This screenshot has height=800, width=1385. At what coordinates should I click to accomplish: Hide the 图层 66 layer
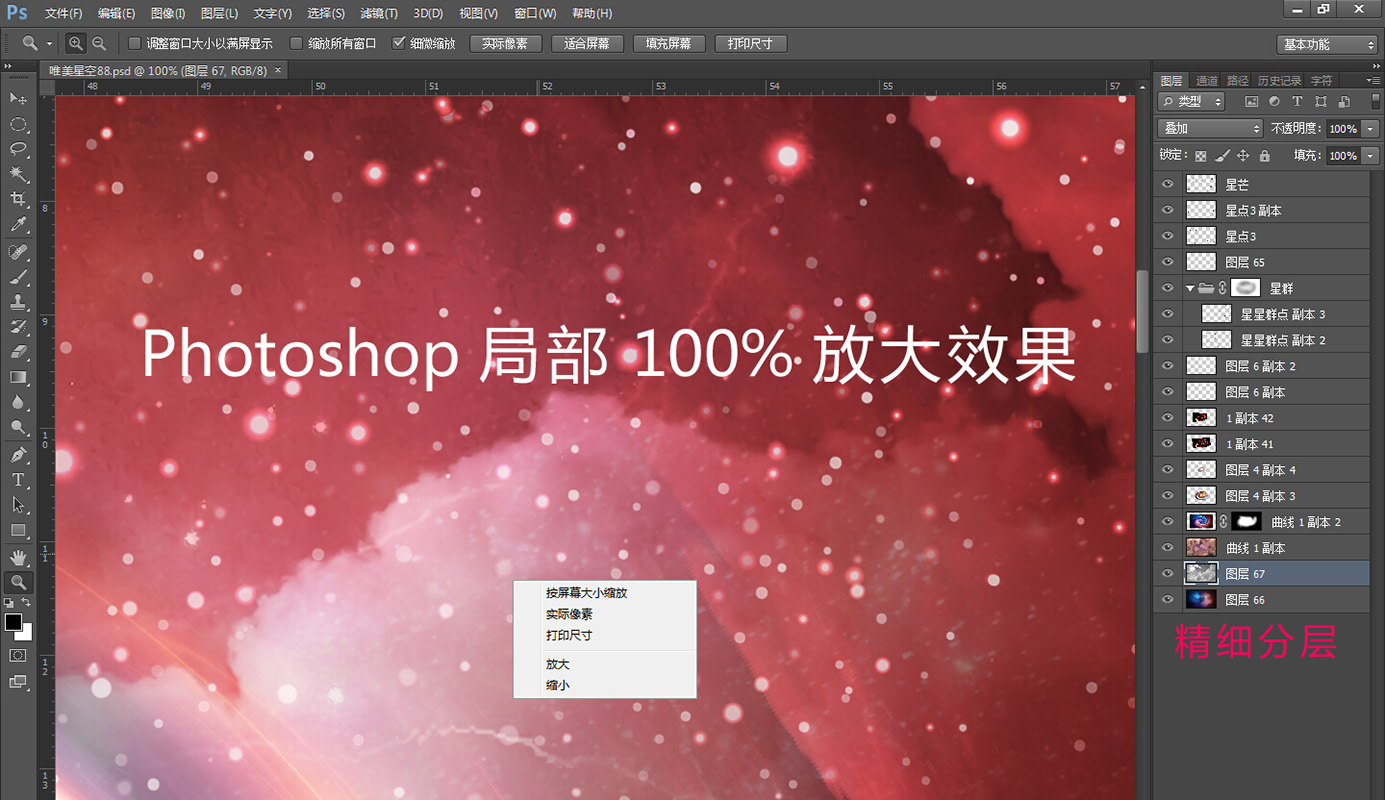point(1167,599)
